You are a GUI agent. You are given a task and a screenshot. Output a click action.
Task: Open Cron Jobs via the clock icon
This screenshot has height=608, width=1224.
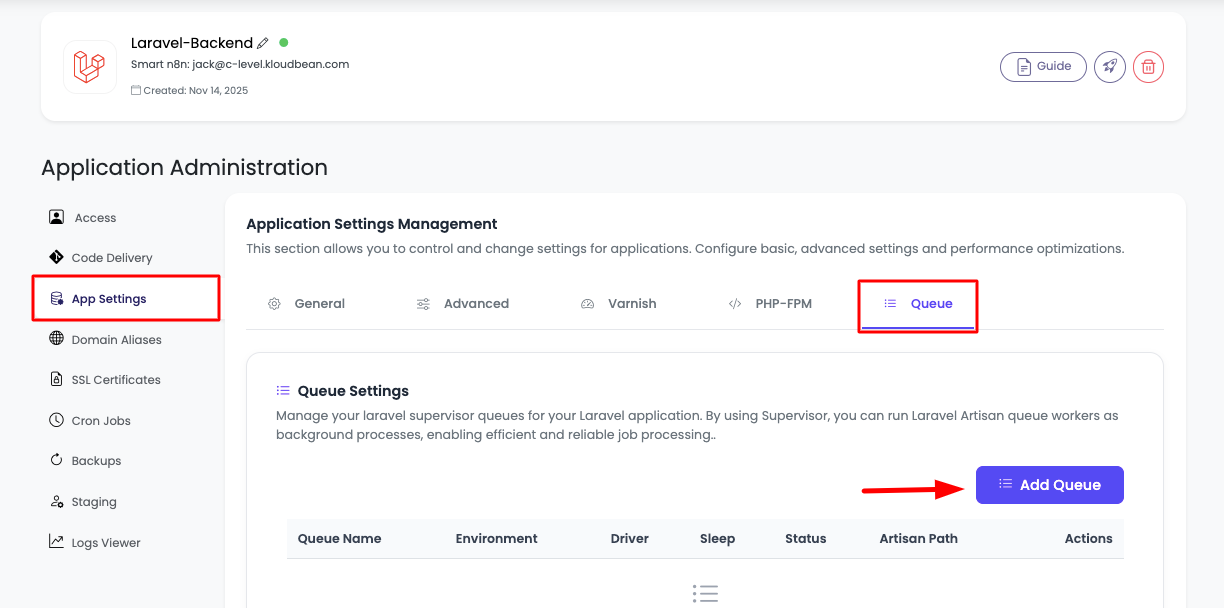coord(58,420)
